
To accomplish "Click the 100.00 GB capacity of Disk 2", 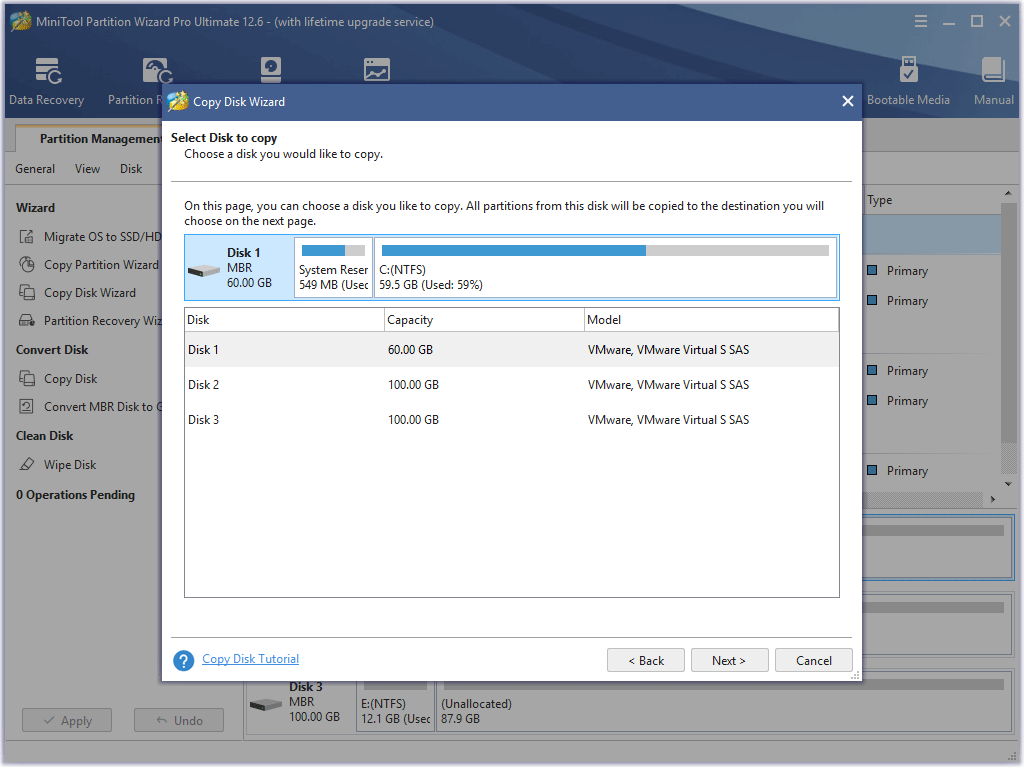I will [413, 385].
